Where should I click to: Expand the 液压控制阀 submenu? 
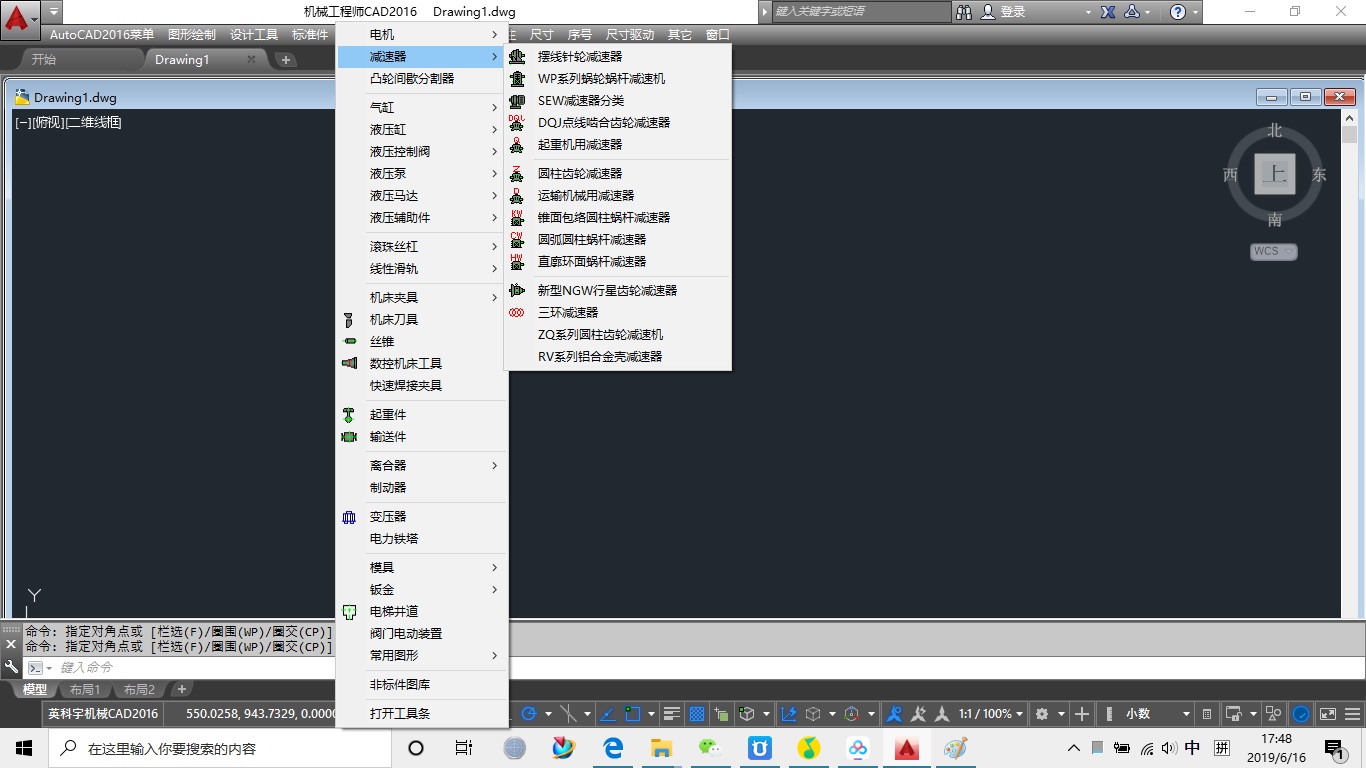pos(422,152)
